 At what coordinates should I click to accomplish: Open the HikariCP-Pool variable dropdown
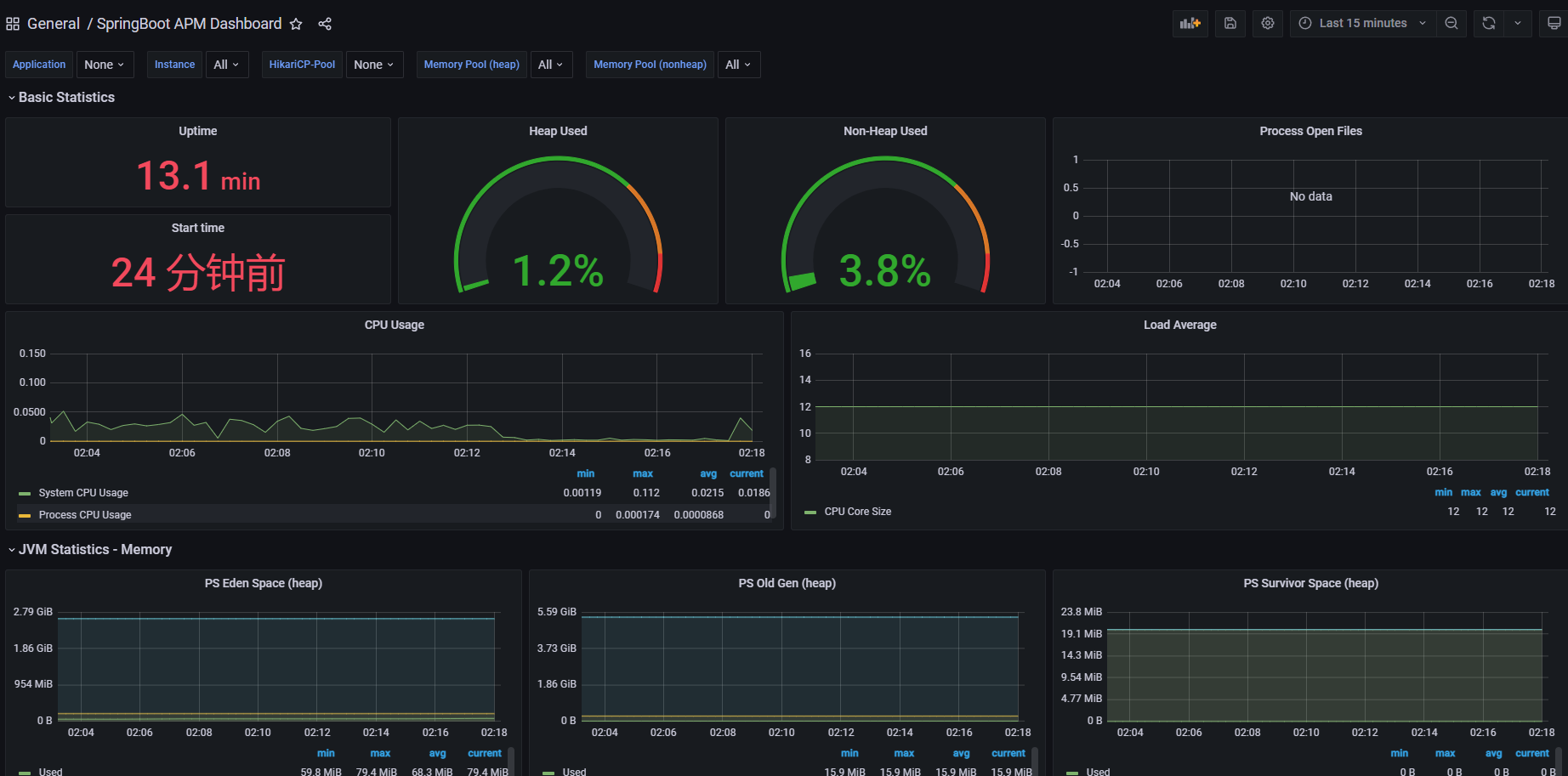pos(373,65)
